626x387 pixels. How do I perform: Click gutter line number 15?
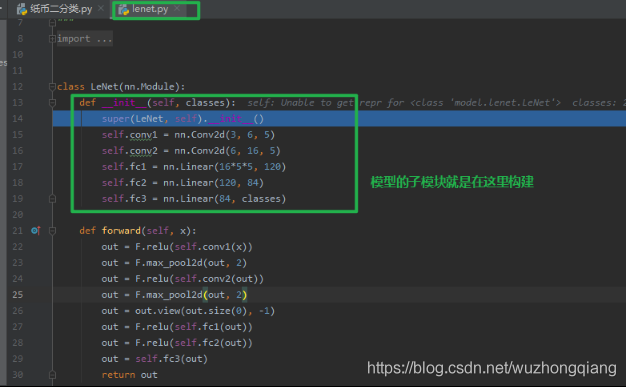[x=18, y=135]
